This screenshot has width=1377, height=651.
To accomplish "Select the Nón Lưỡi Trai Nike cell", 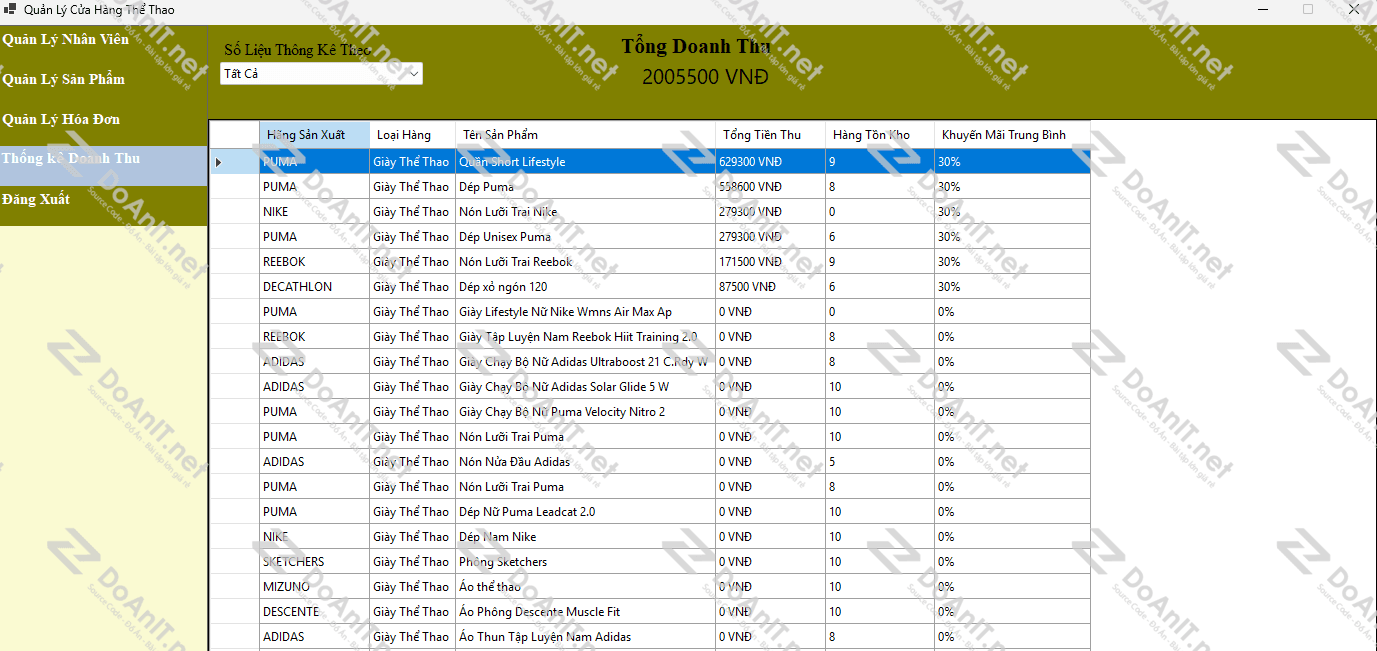I will pos(585,212).
